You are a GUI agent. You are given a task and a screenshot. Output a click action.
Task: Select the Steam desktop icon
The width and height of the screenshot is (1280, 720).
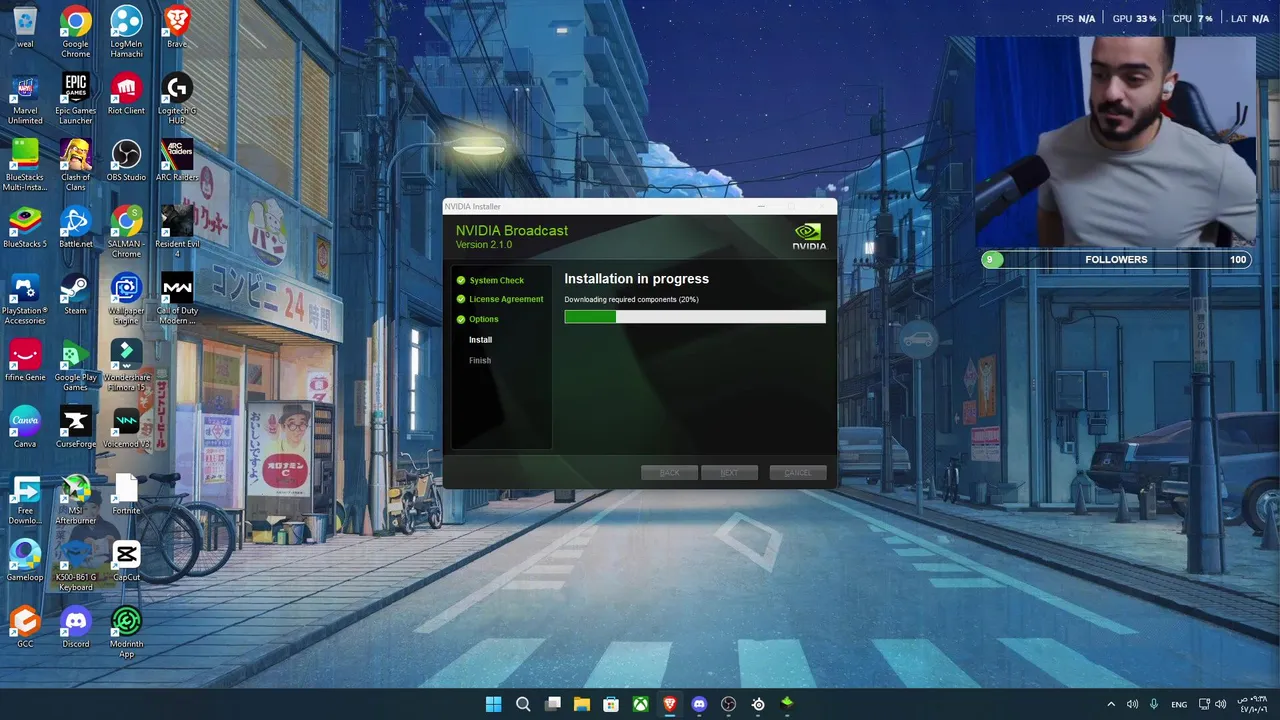pos(76,294)
